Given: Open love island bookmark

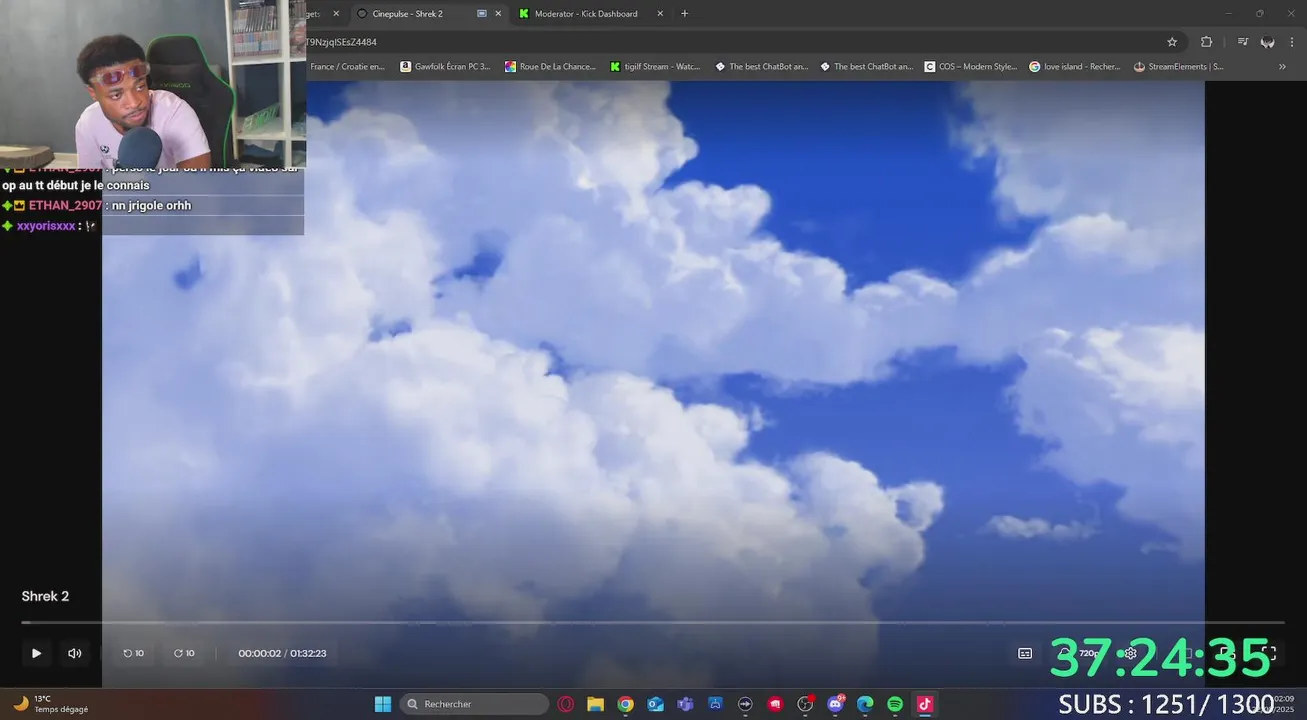Looking at the screenshot, I should 1075,67.
